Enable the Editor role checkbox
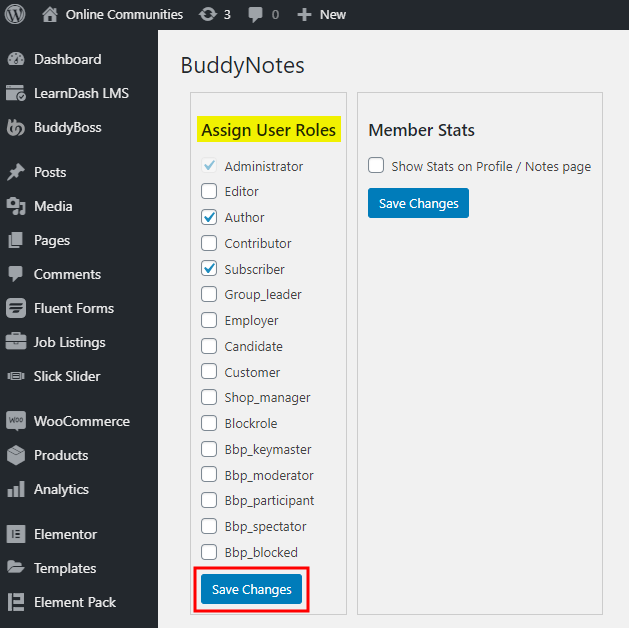Image resolution: width=629 pixels, height=628 pixels. [x=209, y=191]
